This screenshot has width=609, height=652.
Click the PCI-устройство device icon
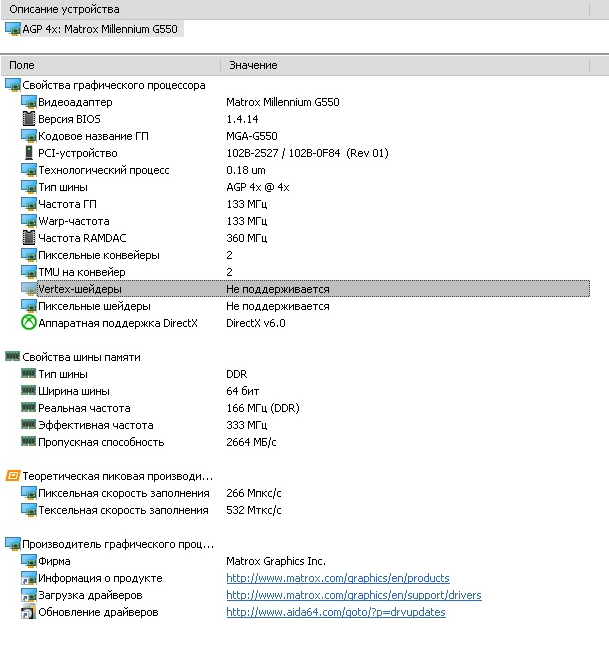[29, 153]
